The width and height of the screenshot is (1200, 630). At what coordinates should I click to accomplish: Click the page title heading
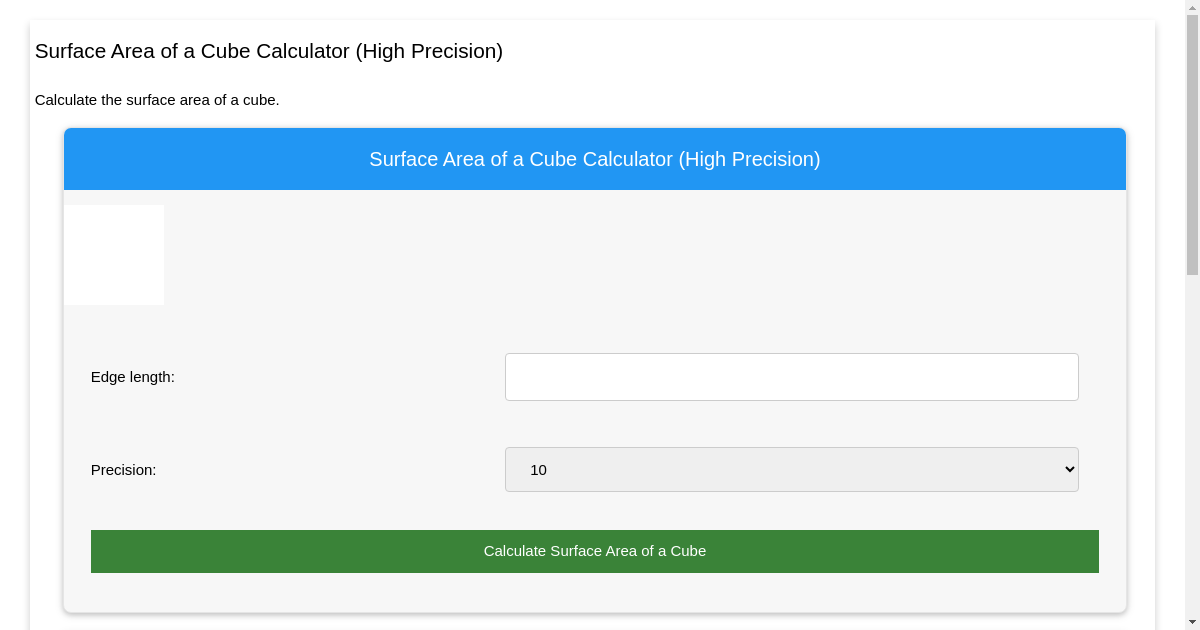pyautogui.click(x=268, y=51)
